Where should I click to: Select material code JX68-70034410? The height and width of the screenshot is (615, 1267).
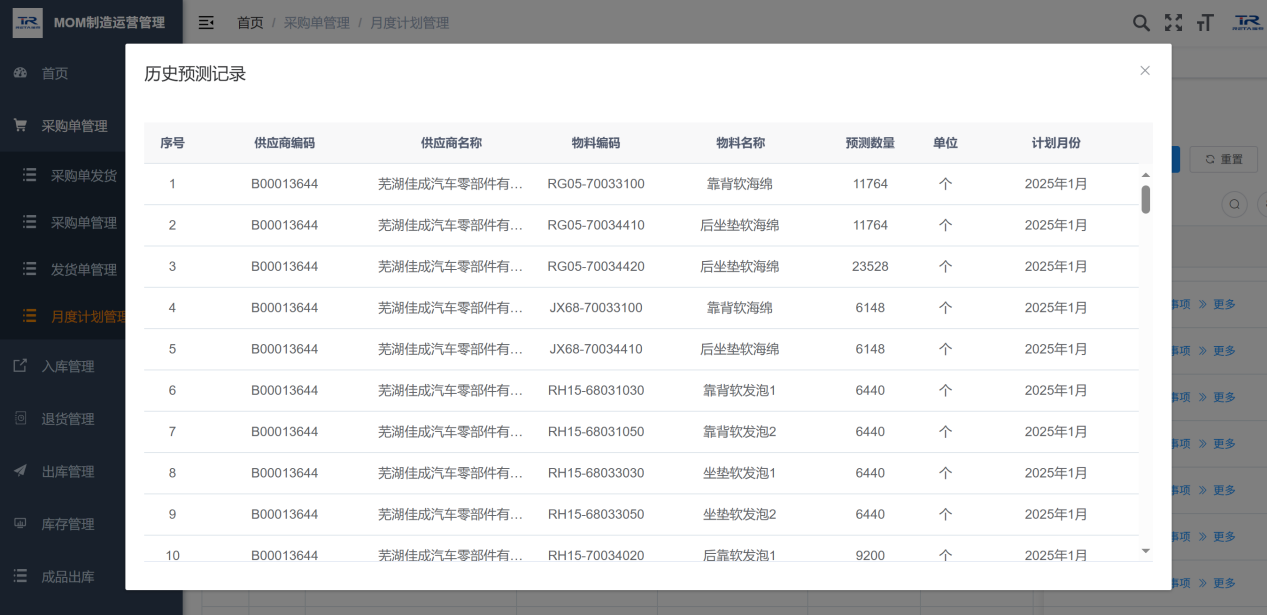tap(596, 349)
